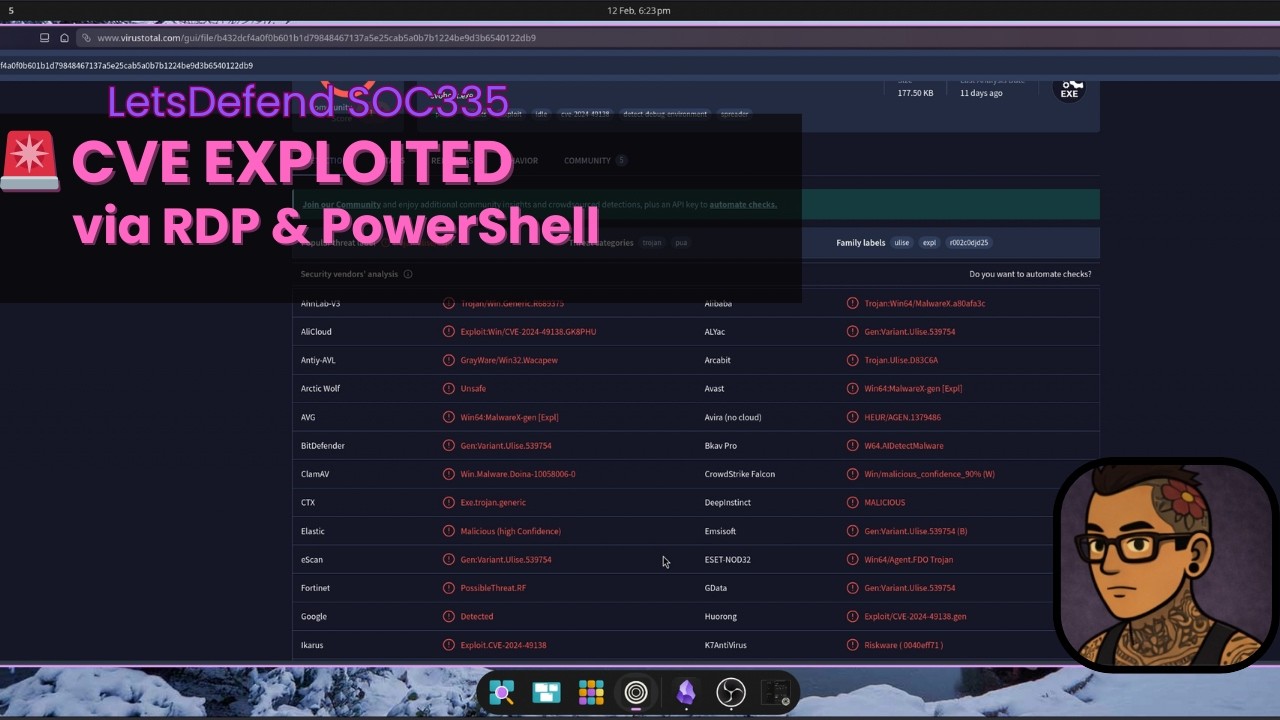1280x720 pixels.
Task: Click the cartoon avatar thumbnail
Action: point(1166,565)
